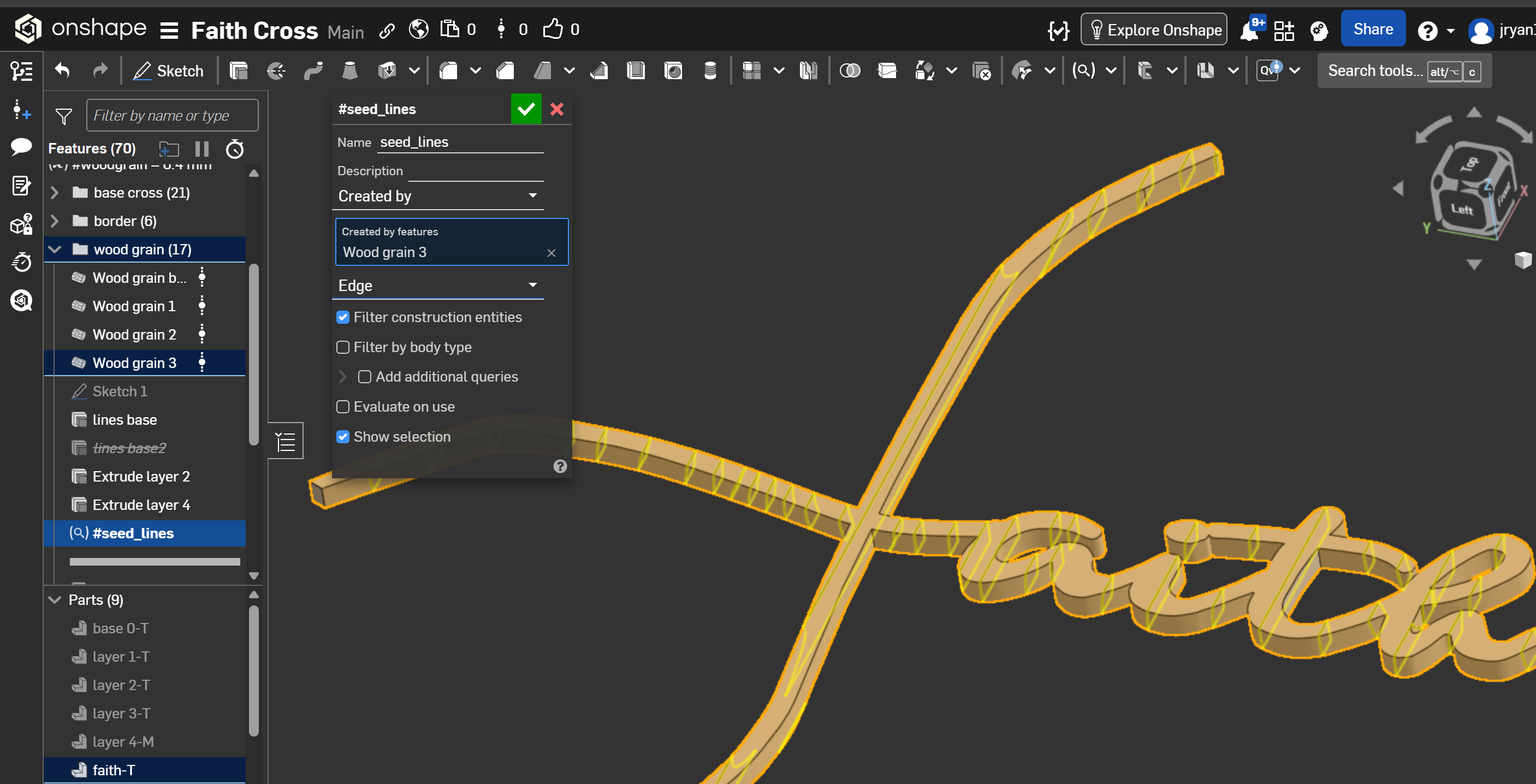Enable Filter by body type
Image resolution: width=1536 pixels, height=784 pixels.
(x=343, y=347)
